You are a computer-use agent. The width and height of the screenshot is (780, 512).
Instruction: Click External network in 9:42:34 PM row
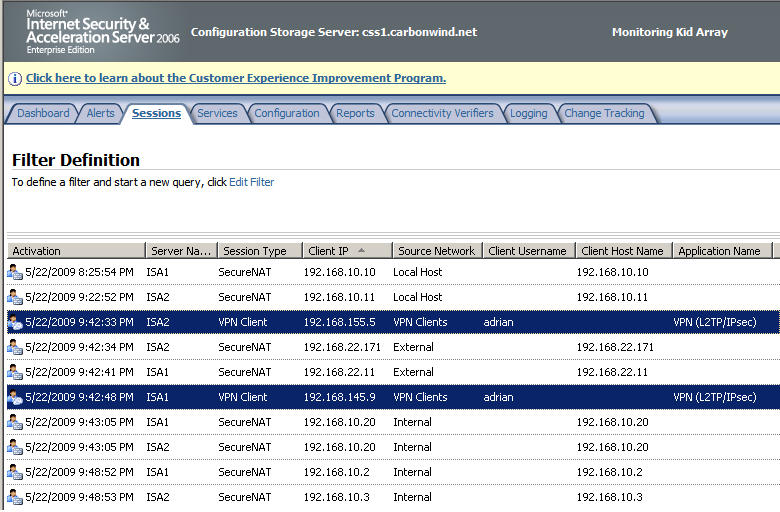413,347
